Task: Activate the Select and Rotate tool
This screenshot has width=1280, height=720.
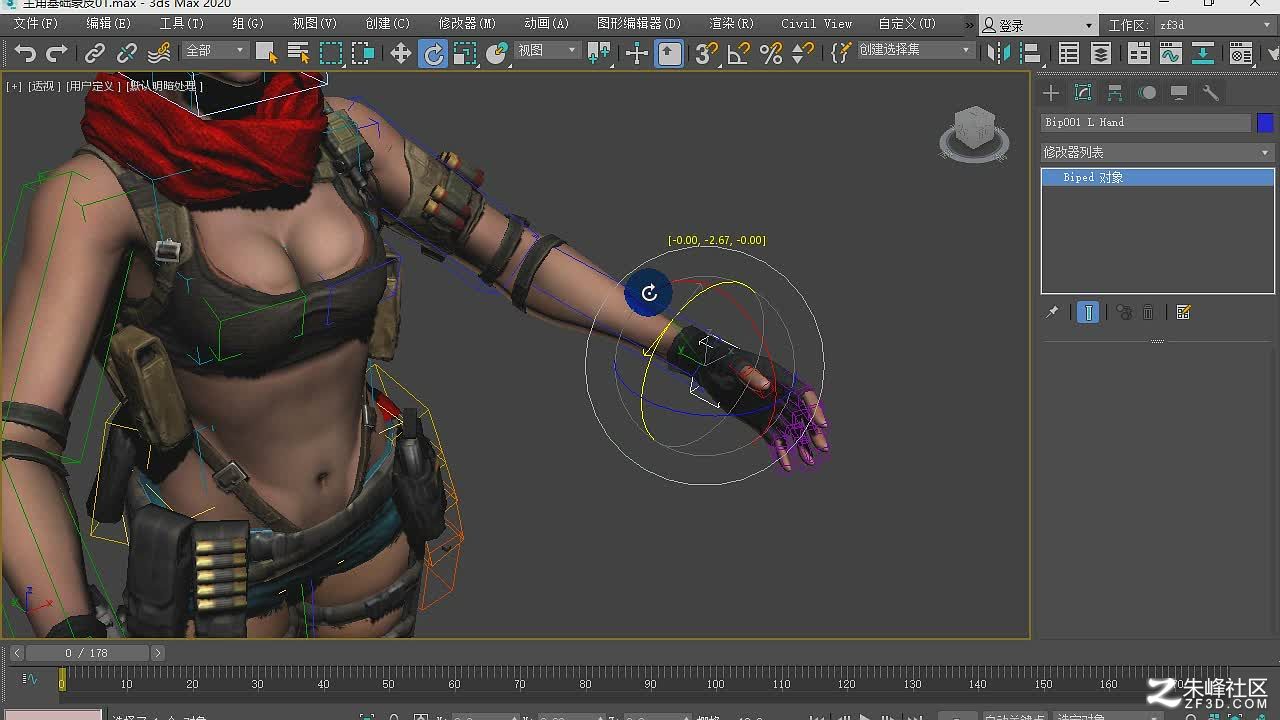Action: 433,53
